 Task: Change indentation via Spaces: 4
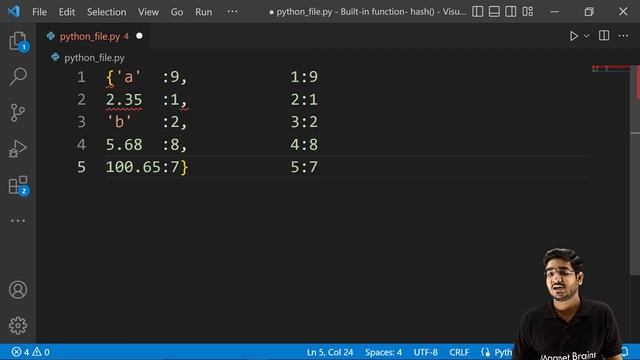[383, 352]
